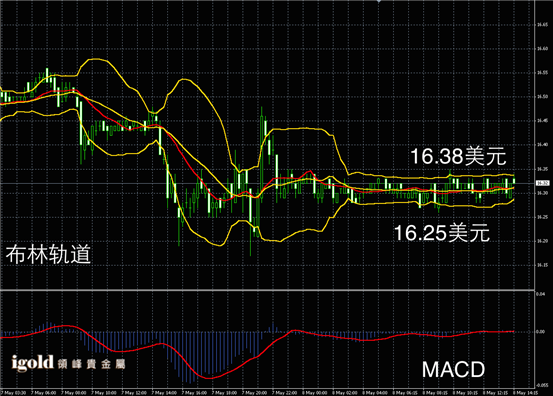The image size is (553, 396).
Task: Click the 領峰貴金屬 brand text
Action: click(x=91, y=364)
